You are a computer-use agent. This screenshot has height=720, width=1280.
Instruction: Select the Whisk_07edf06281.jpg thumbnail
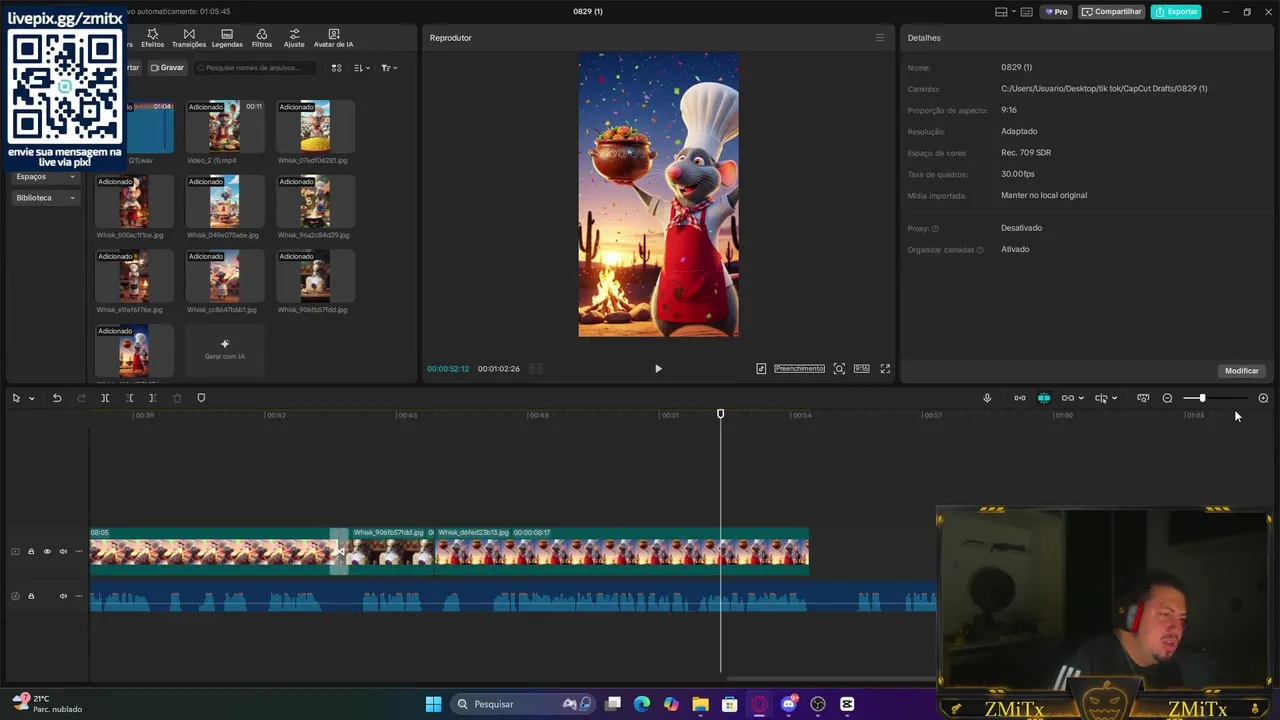pyautogui.click(x=316, y=126)
